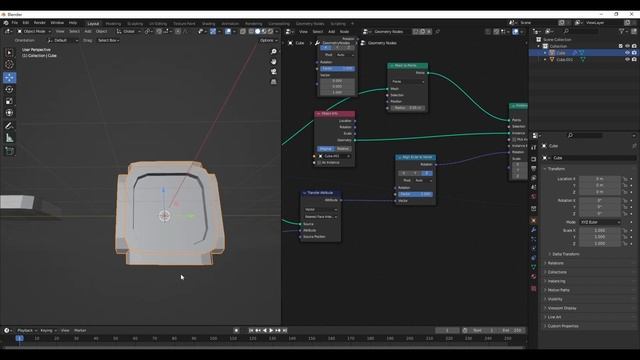
Task: Click the Factor slider in Align Euler node
Action: coord(415,194)
